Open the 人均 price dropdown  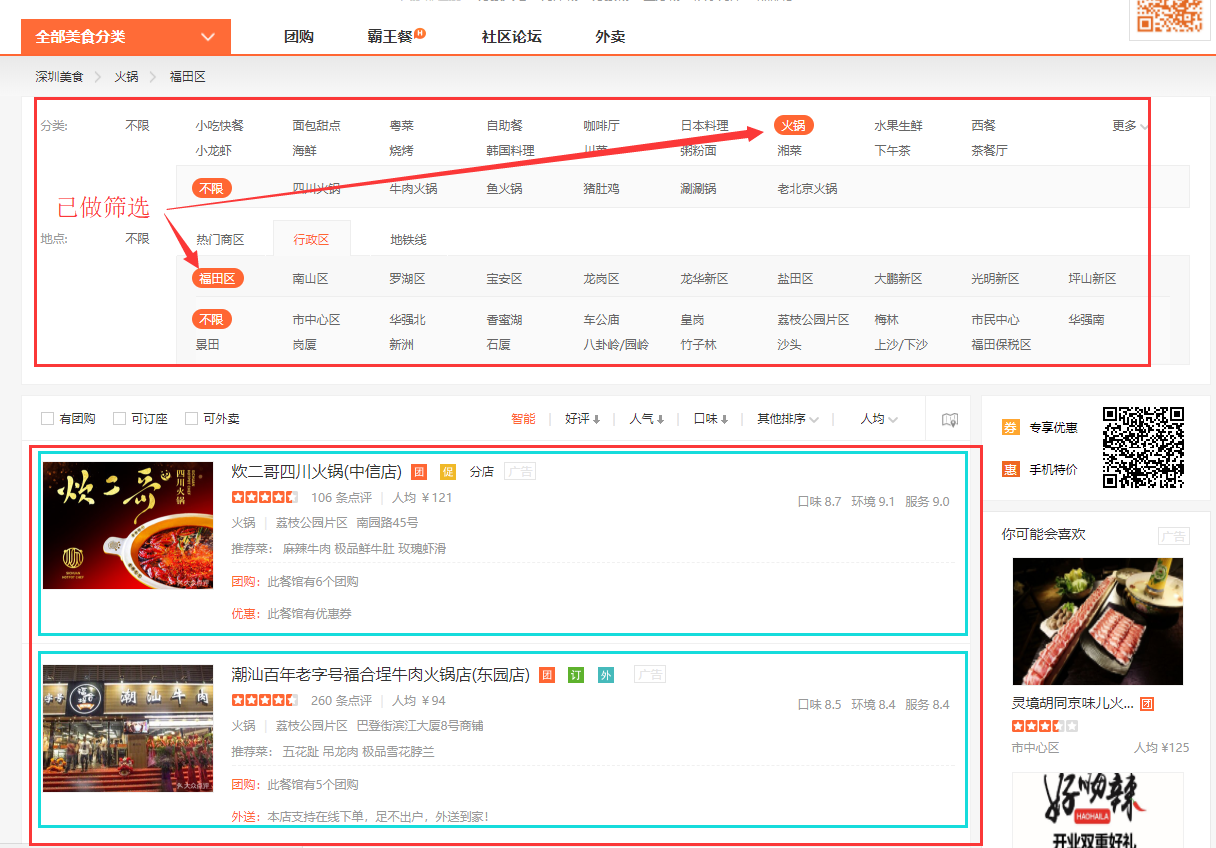879,420
